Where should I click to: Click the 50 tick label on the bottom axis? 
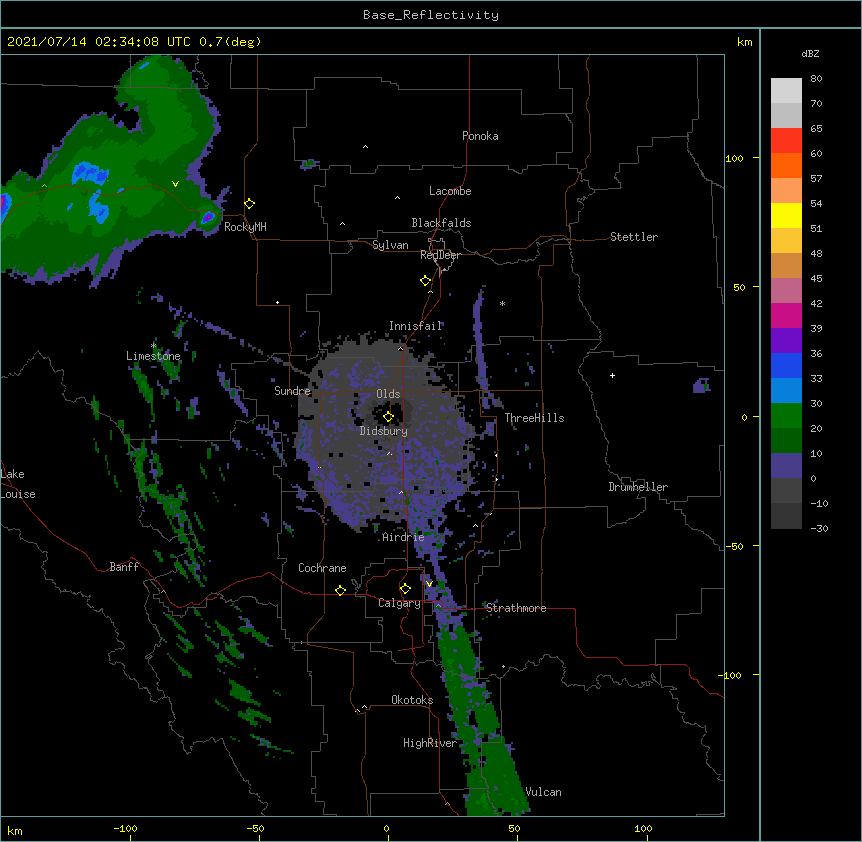[514, 828]
